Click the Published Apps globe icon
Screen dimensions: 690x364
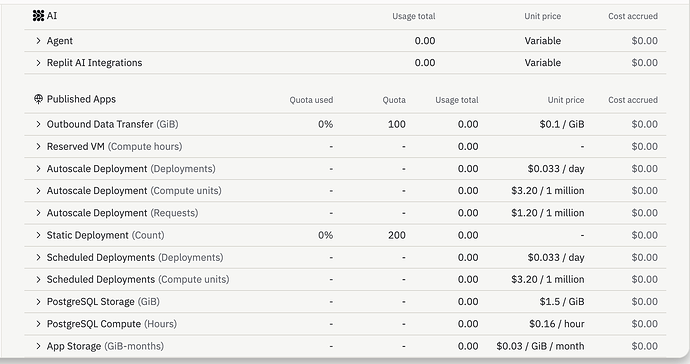click(38, 99)
